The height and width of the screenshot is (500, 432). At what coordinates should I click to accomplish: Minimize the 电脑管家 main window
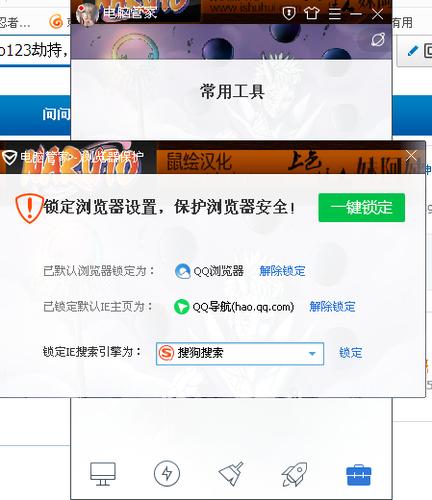(x=356, y=14)
